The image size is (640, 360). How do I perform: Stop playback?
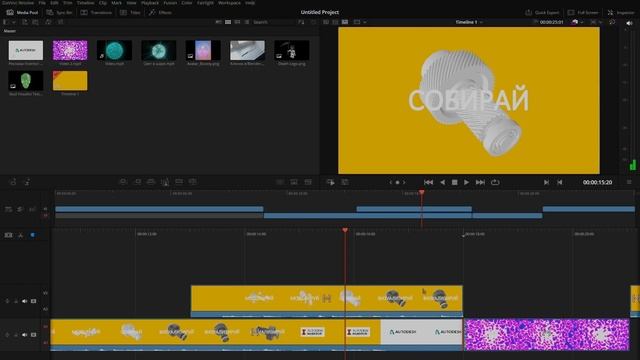[454, 182]
